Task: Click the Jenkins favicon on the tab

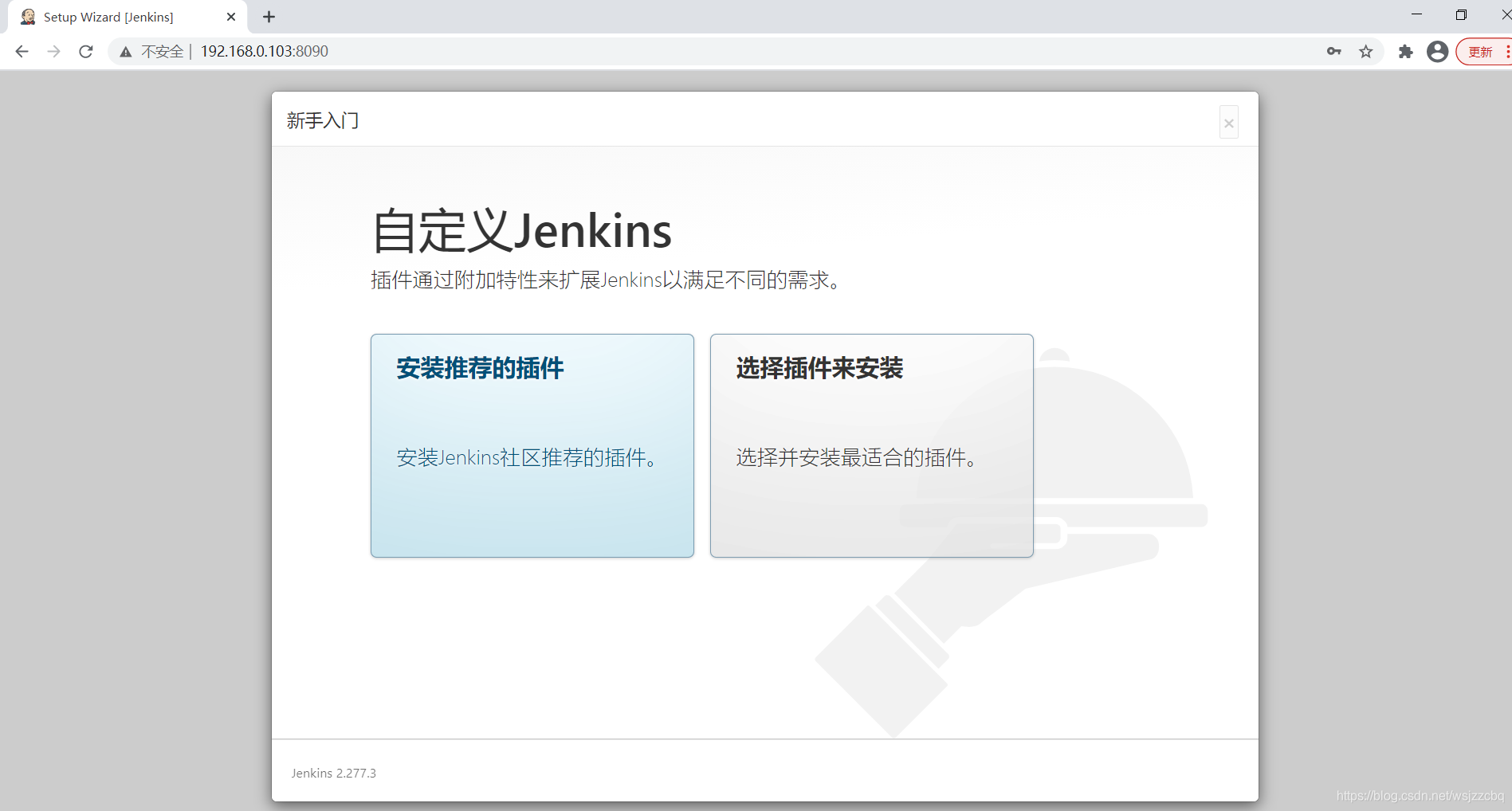Action: 28,17
